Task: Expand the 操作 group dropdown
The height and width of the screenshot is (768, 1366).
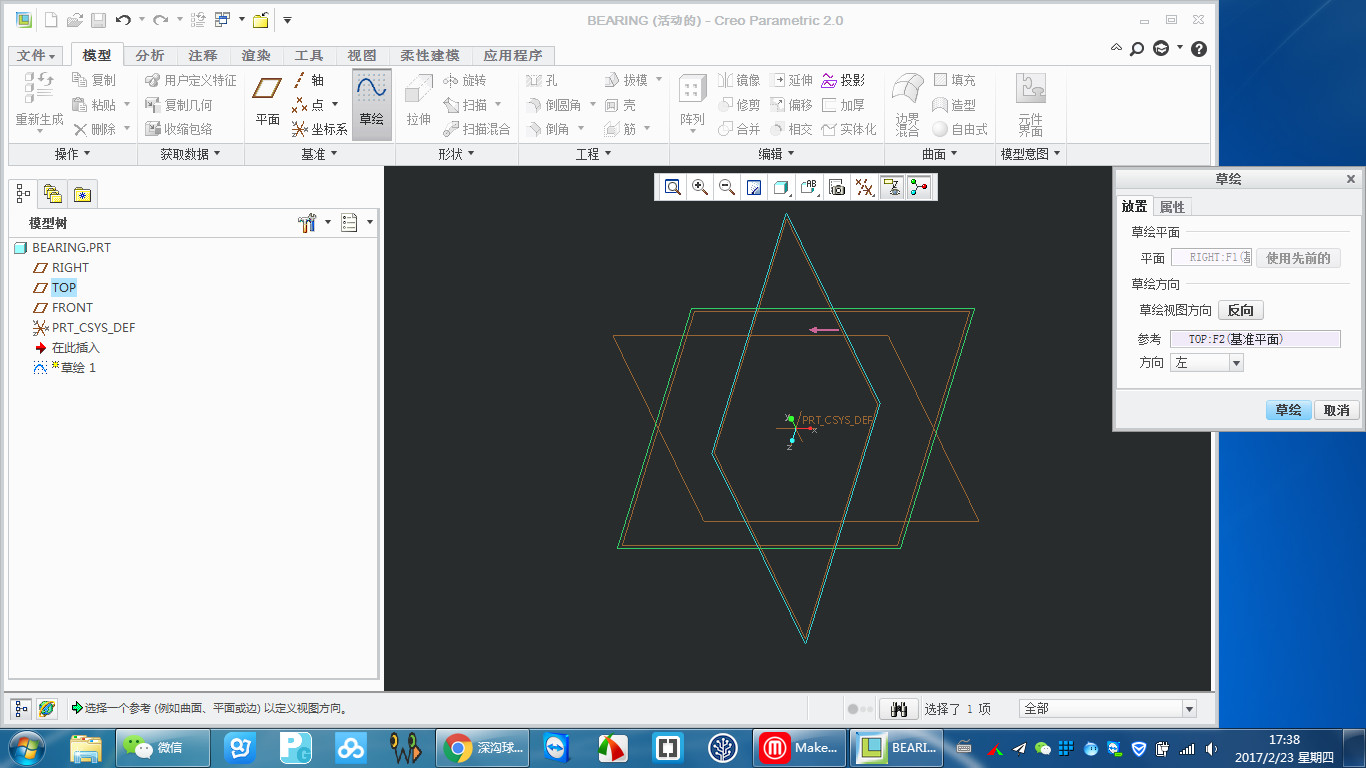Action: pos(73,154)
